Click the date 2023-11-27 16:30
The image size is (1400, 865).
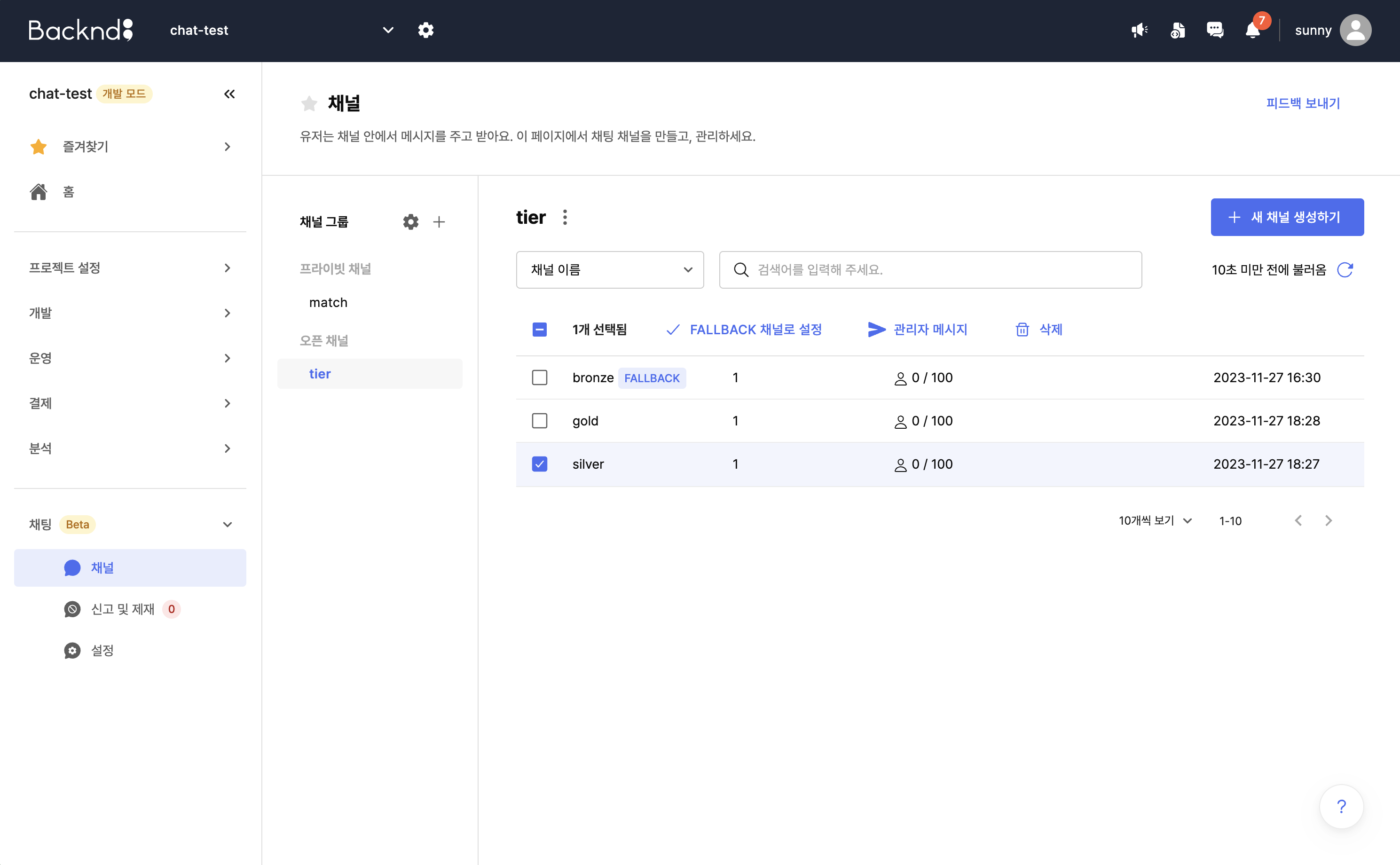1266,377
